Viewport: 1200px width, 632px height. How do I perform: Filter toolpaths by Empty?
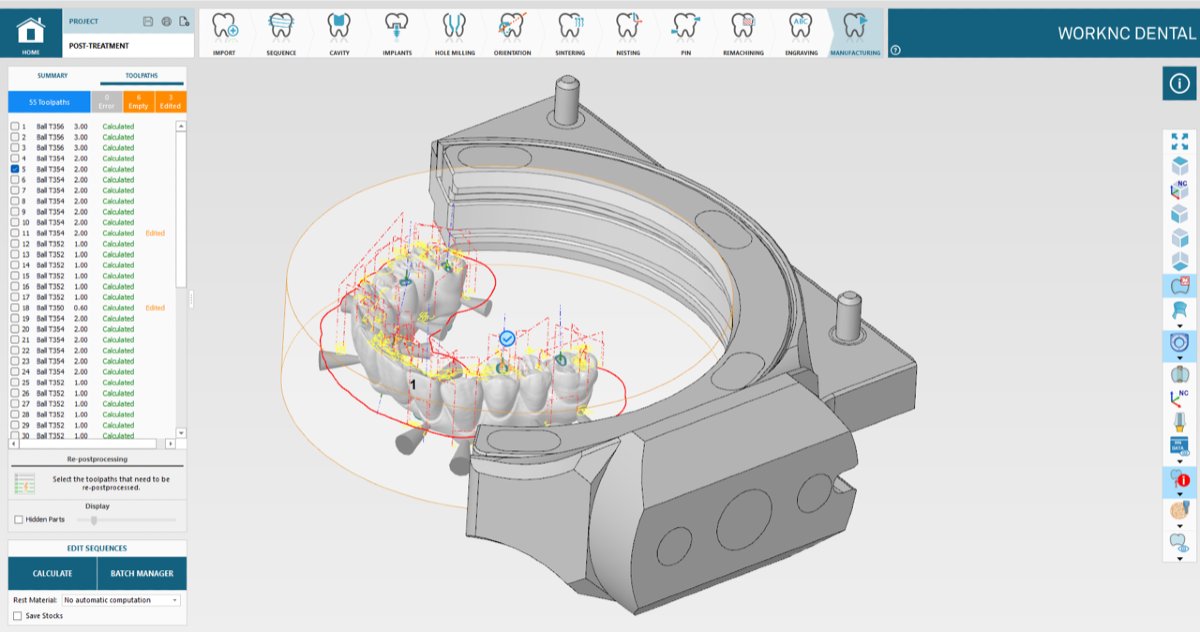(x=139, y=101)
